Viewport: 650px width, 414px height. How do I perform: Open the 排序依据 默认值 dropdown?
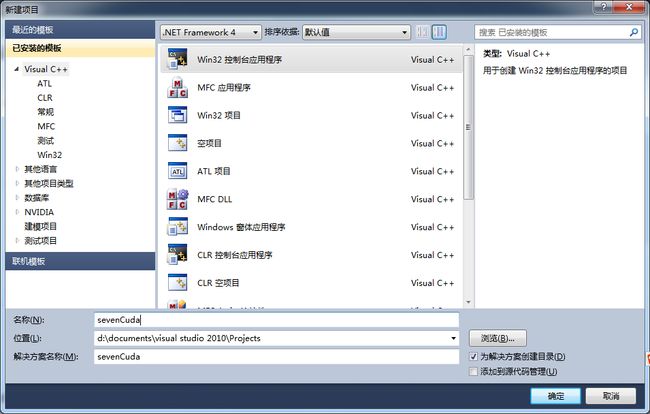point(356,32)
